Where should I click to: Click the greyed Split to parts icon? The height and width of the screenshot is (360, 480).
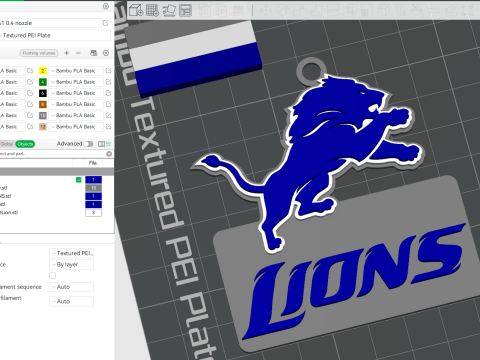tap(221, 11)
